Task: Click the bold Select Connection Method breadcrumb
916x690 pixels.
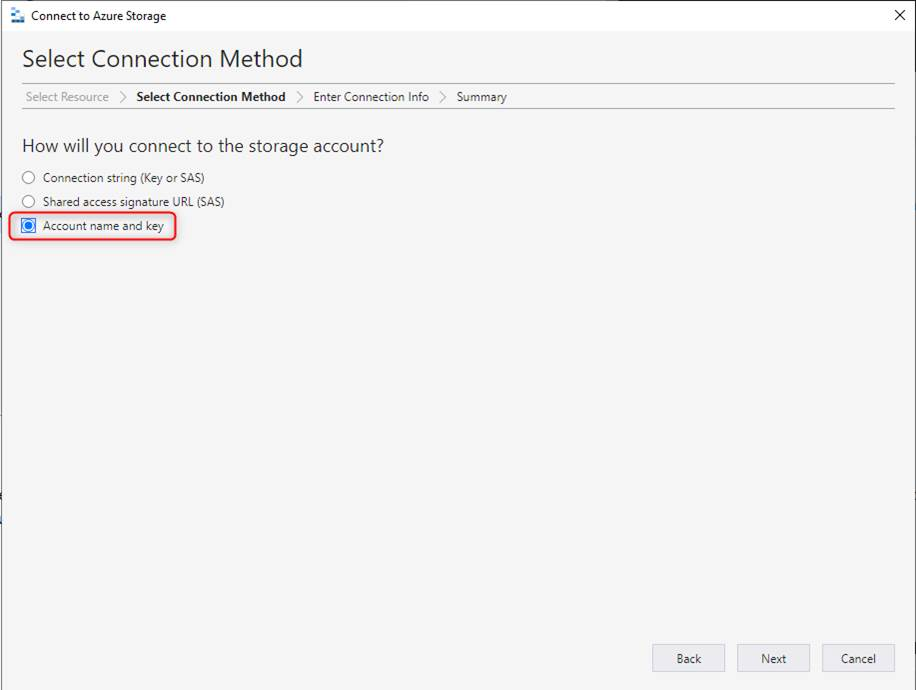Action: (211, 97)
